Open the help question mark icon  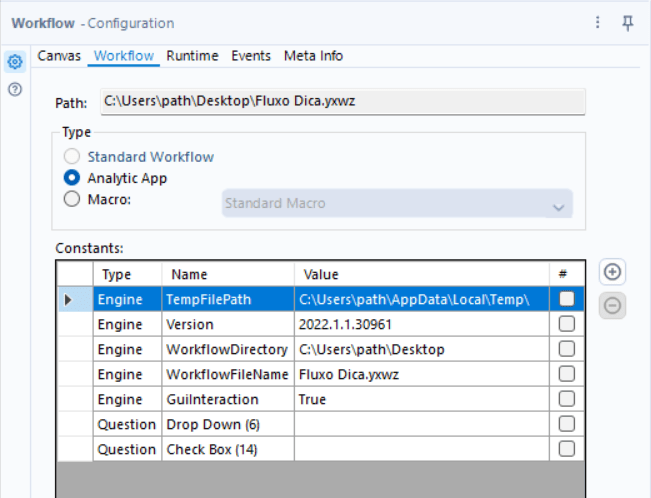pos(15,89)
